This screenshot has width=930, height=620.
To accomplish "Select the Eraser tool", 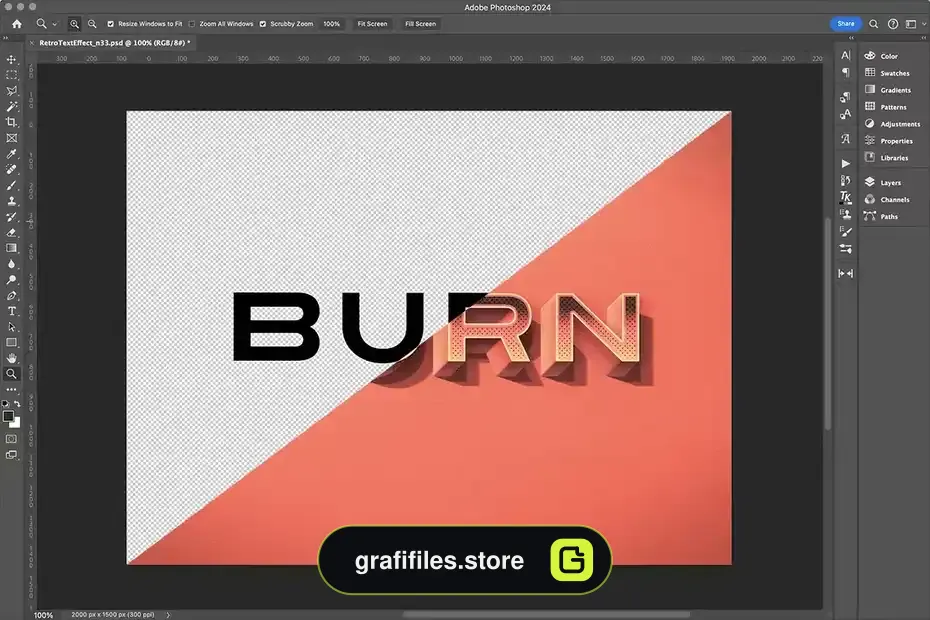I will [x=11, y=233].
